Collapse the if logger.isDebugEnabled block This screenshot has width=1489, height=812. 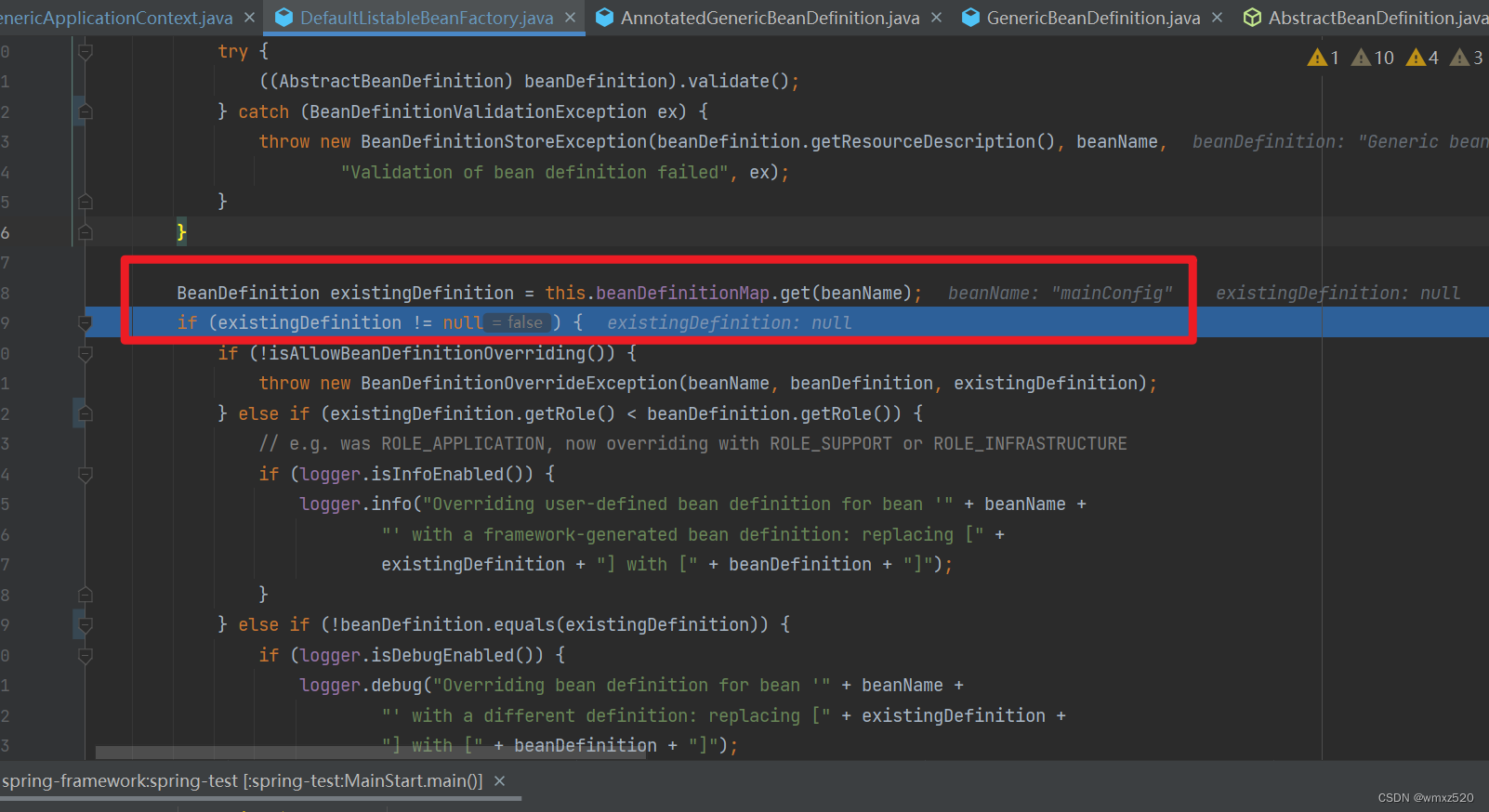[x=86, y=656]
